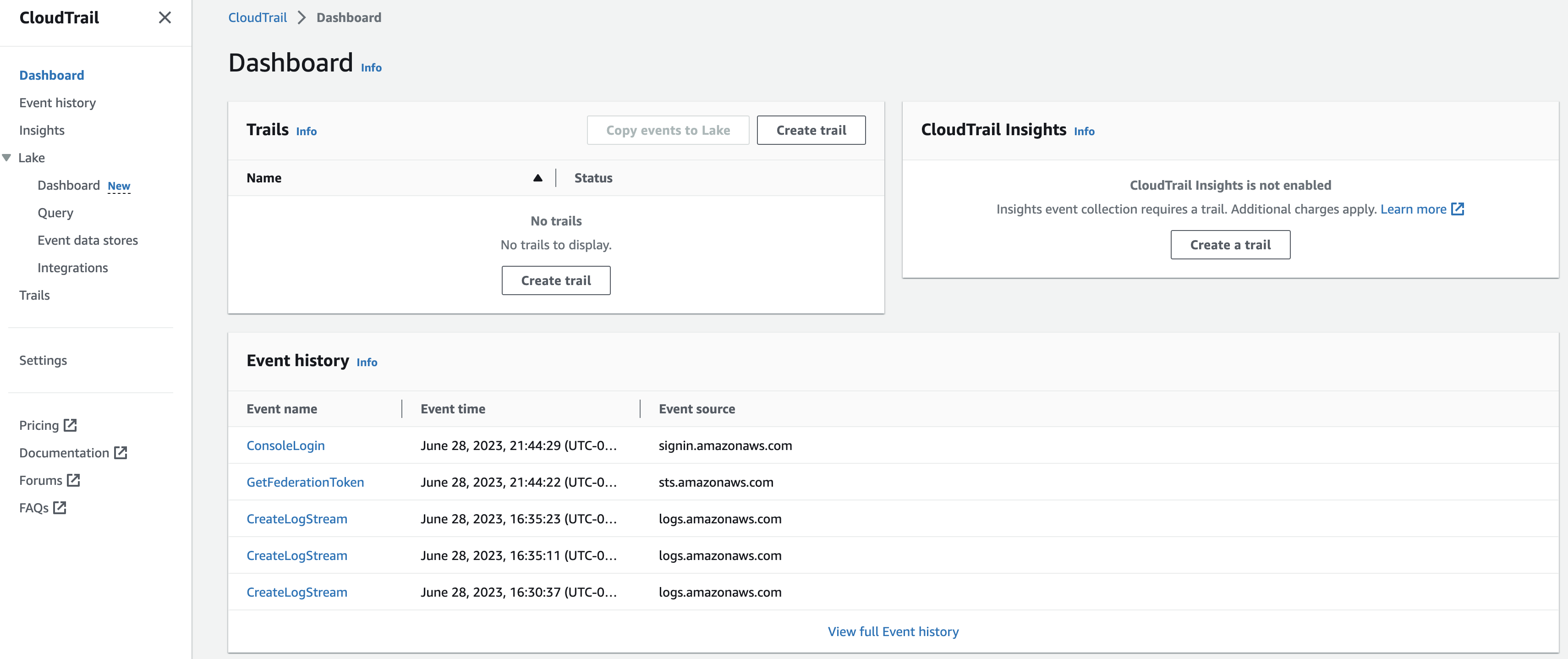Click the FAQs external link icon

click(x=60, y=507)
